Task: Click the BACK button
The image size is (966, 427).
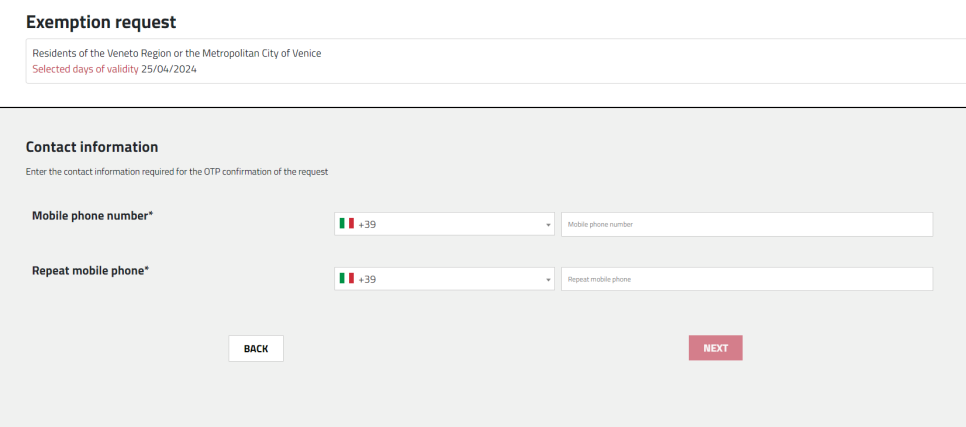Action: (x=256, y=348)
